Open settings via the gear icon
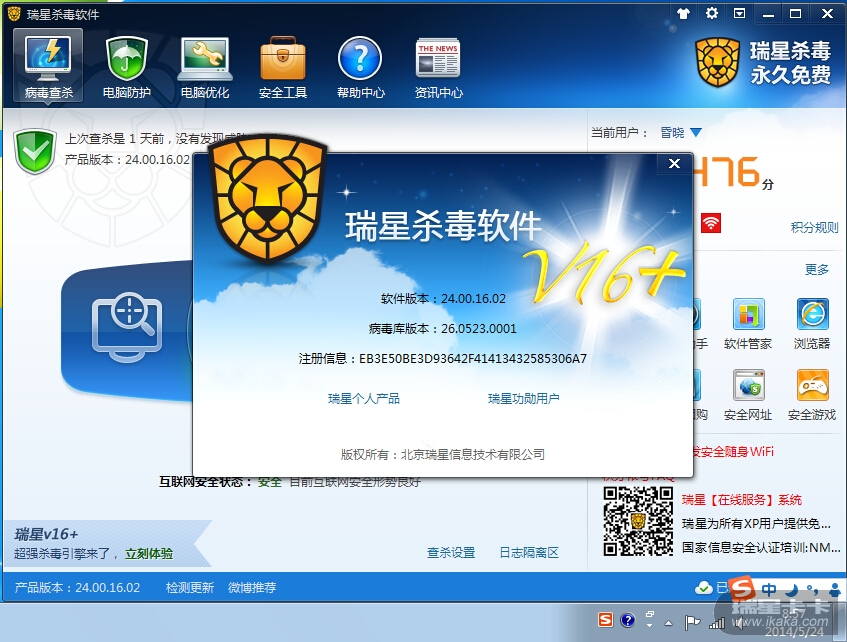The height and width of the screenshot is (642, 847). click(x=712, y=13)
